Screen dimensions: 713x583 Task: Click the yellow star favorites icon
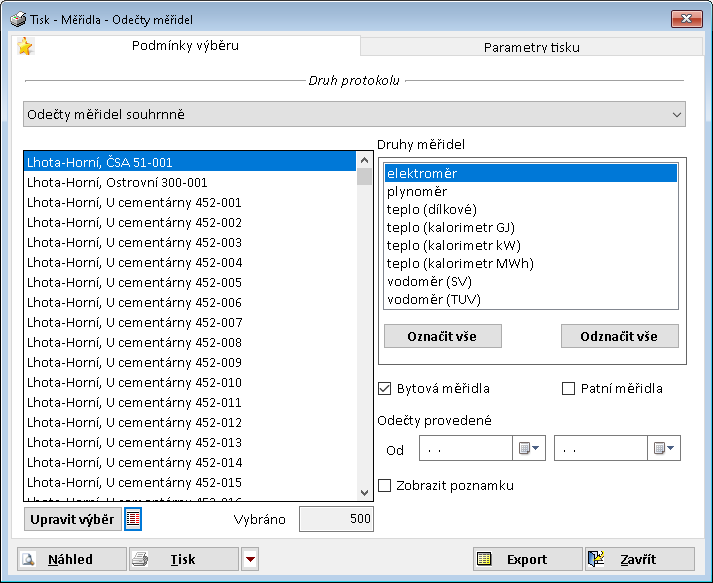pos(25,46)
